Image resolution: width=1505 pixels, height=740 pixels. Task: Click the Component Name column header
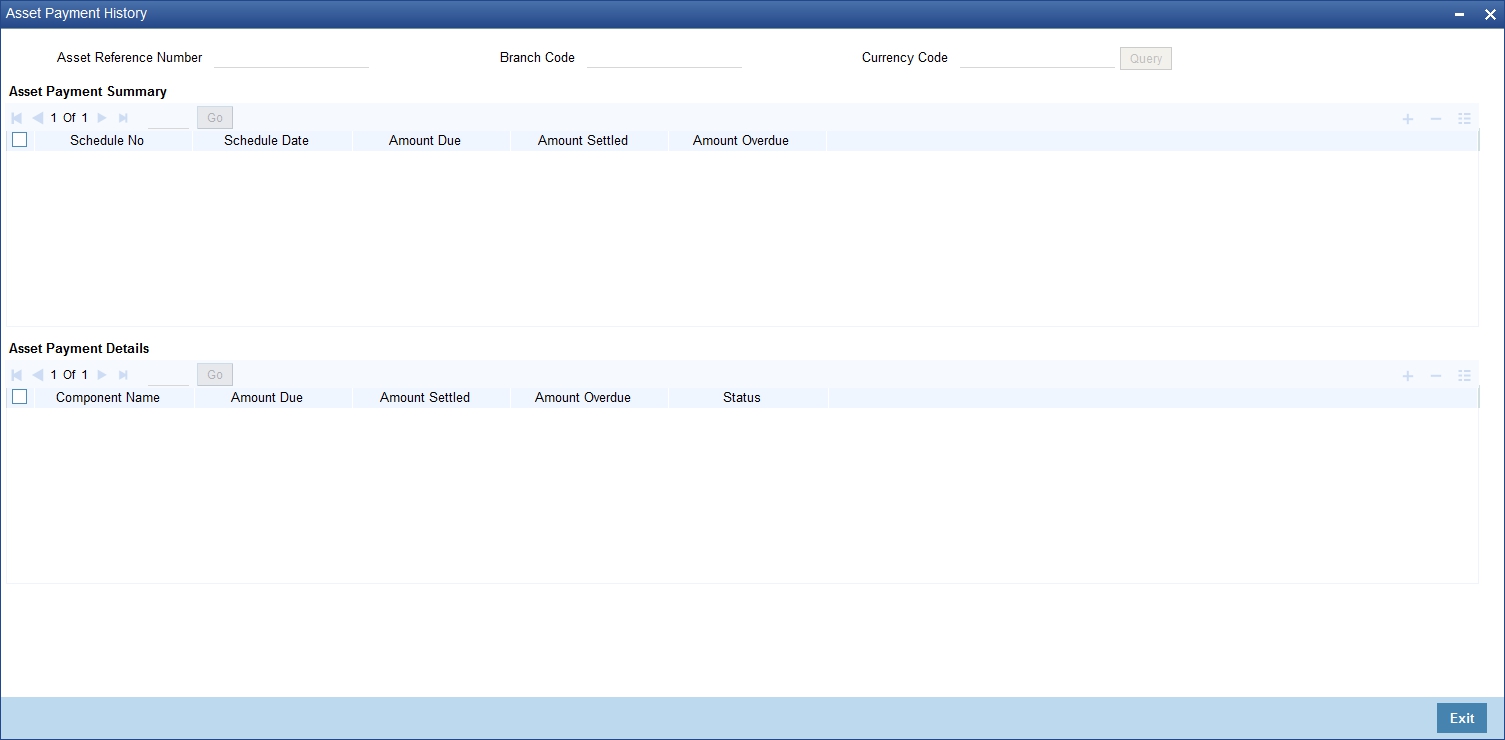click(x=108, y=398)
